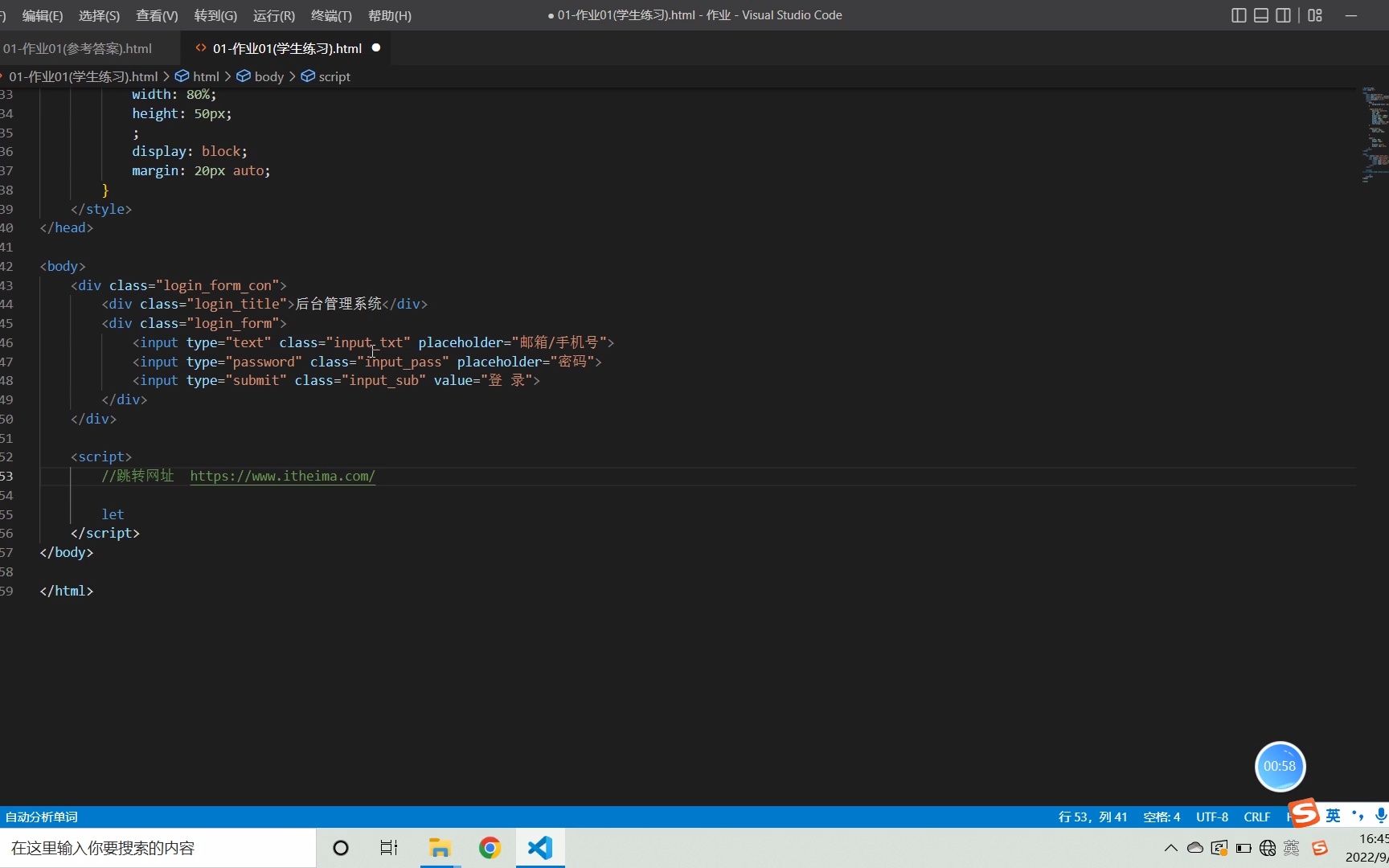Open the body breadcrumb dropdown
Viewport: 1389px width, 868px height.
tap(269, 76)
